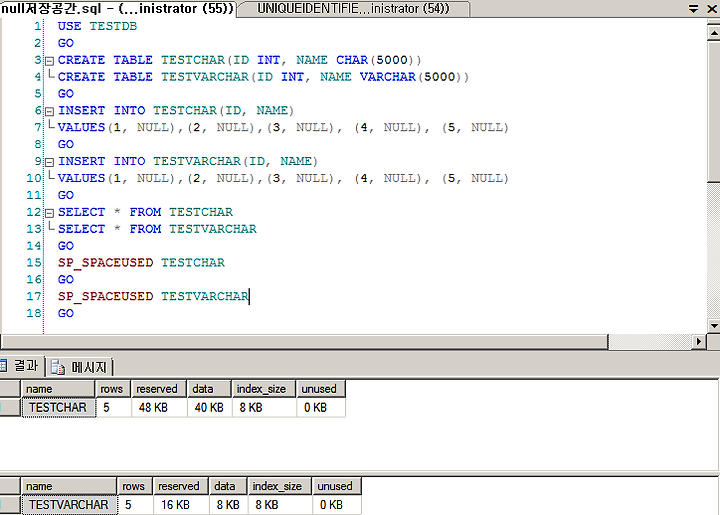Image resolution: width=720 pixels, height=515 pixels.
Task: Click the horizontal scrollbar thumb of the editor
Action: point(304,341)
